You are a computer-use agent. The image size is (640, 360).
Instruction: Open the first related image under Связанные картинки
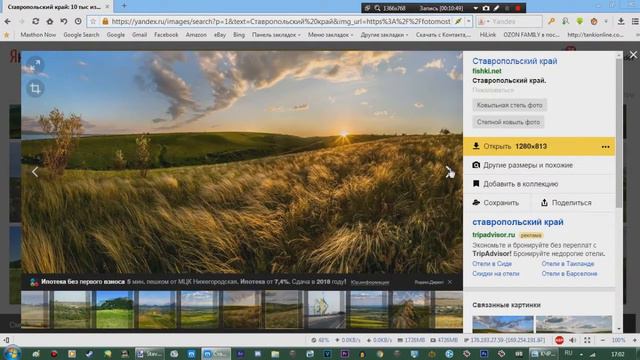click(x=503, y=324)
